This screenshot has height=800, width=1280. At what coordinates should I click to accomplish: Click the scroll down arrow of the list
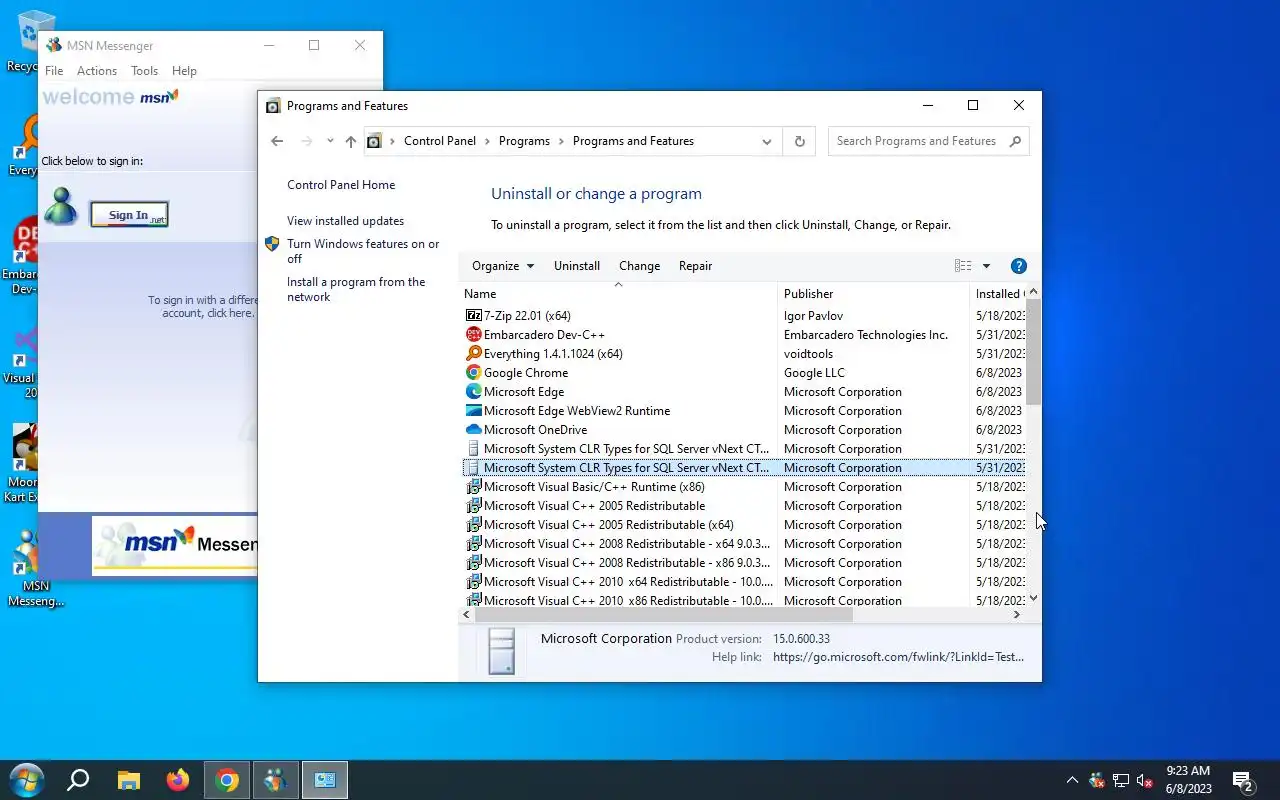(1034, 598)
